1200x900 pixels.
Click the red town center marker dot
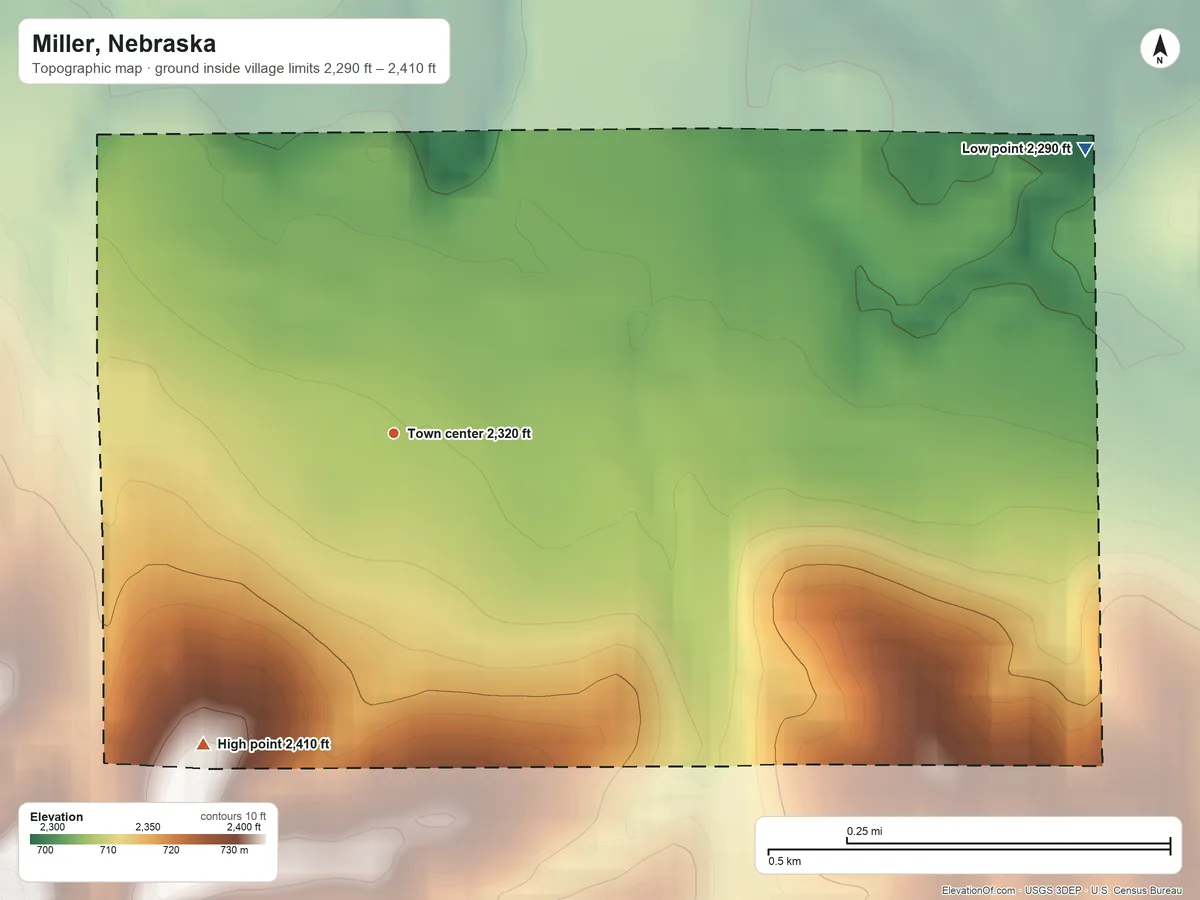point(393,433)
